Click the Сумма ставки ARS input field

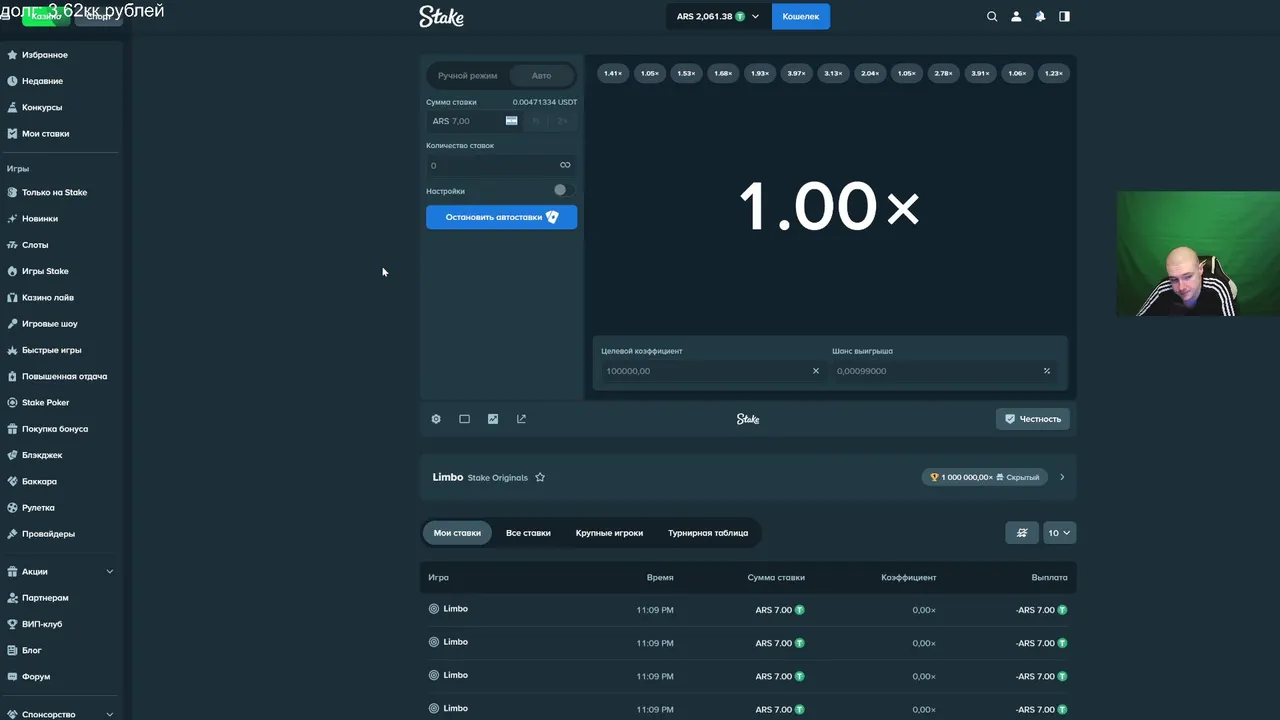tap(473, 121)
